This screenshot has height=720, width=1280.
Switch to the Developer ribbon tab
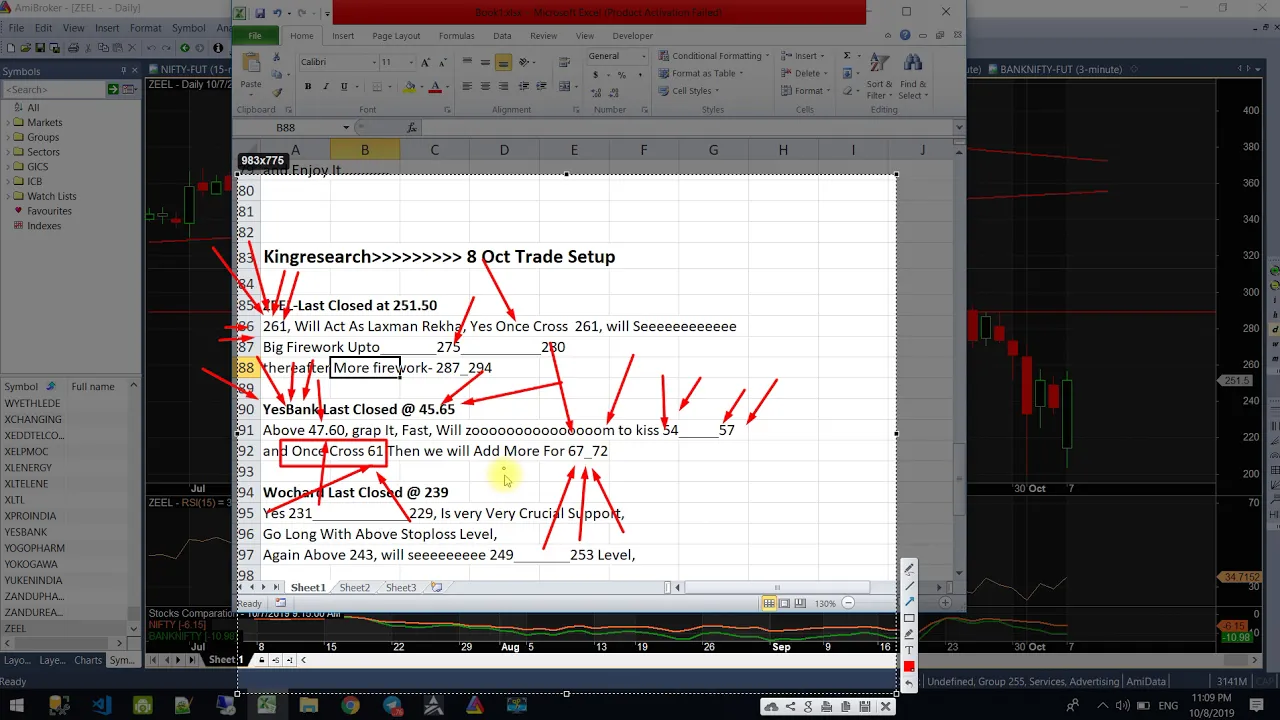(632, 36)
